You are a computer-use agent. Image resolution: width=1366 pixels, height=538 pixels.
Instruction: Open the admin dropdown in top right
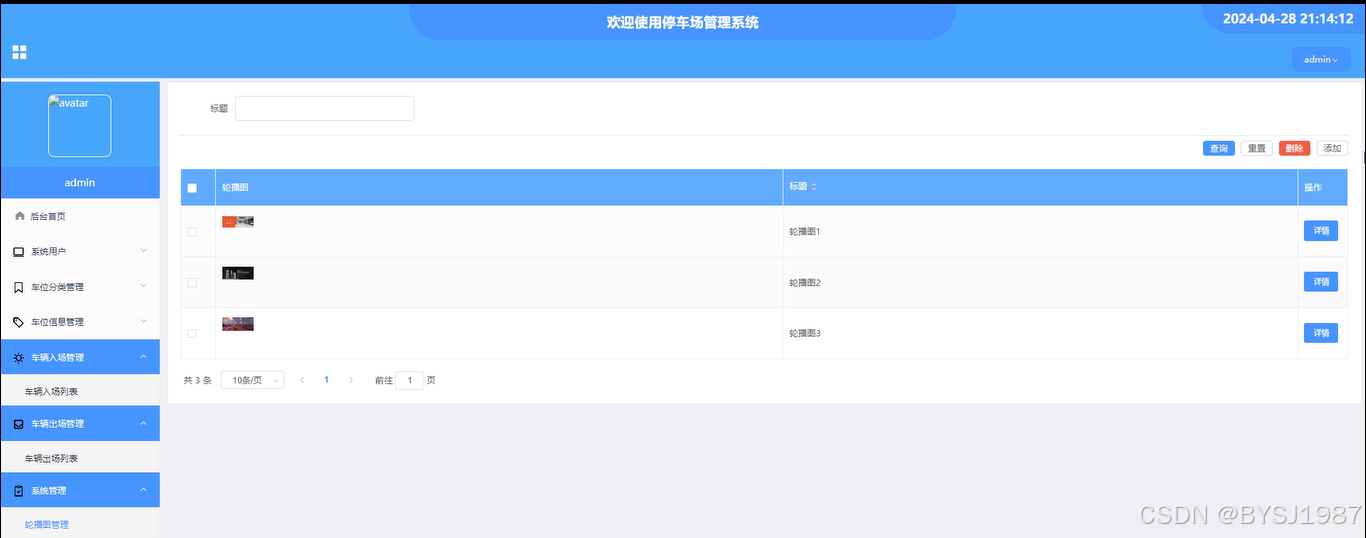(x=1321, y=60)
